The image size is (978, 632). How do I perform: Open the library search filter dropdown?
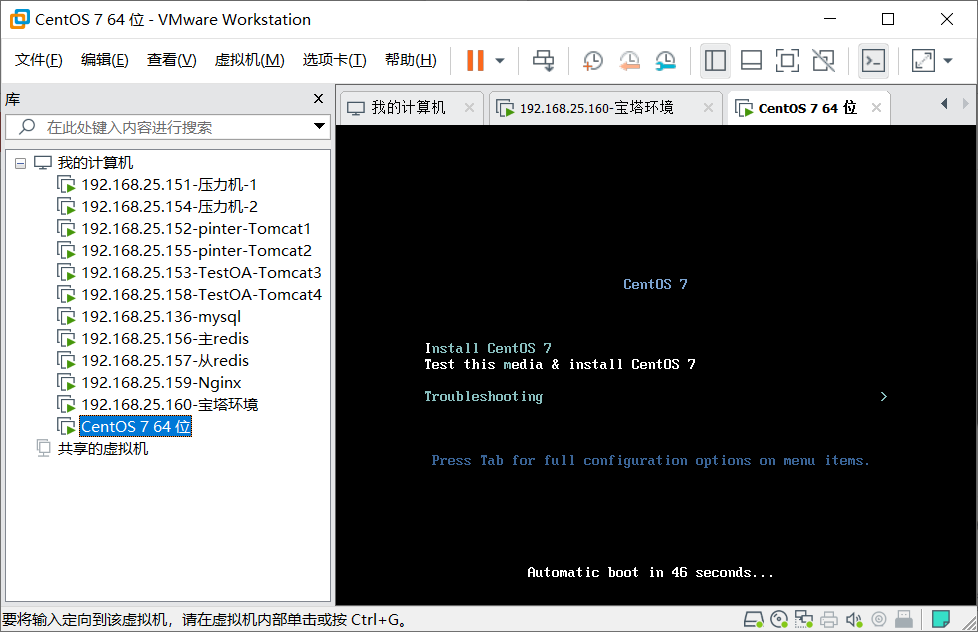(x=319, y=127)
